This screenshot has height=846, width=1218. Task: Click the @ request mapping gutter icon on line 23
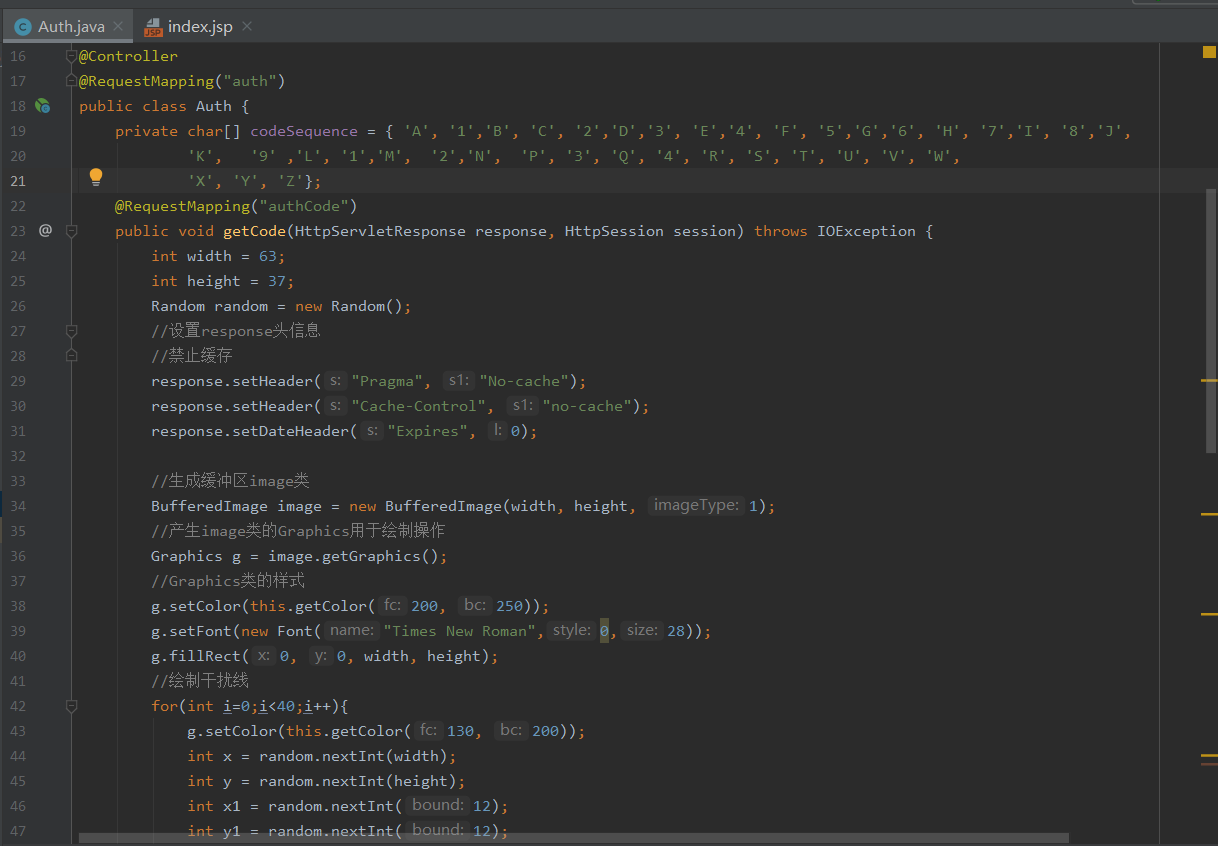point(45,231)
